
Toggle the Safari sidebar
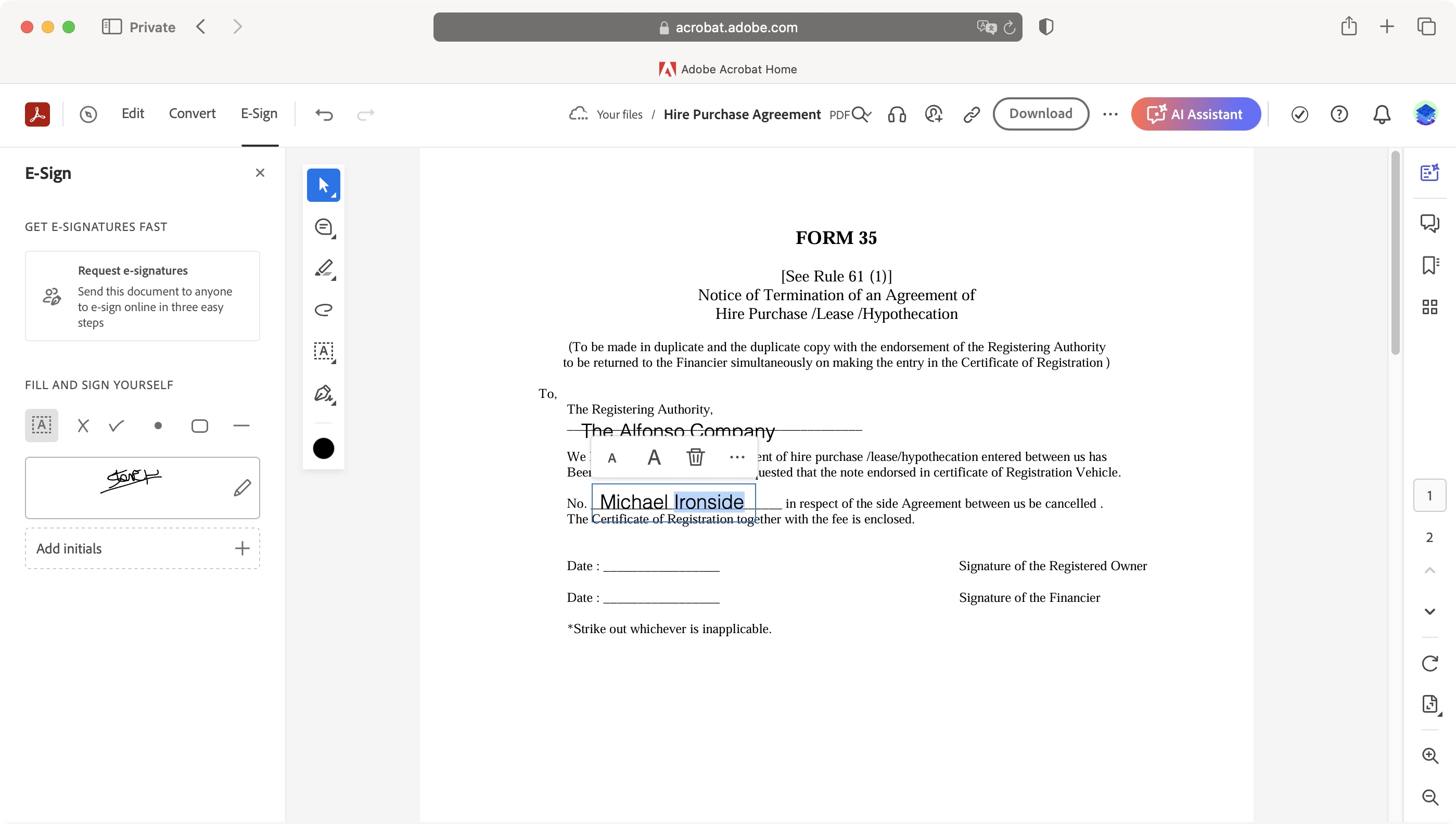pos(111,27)
